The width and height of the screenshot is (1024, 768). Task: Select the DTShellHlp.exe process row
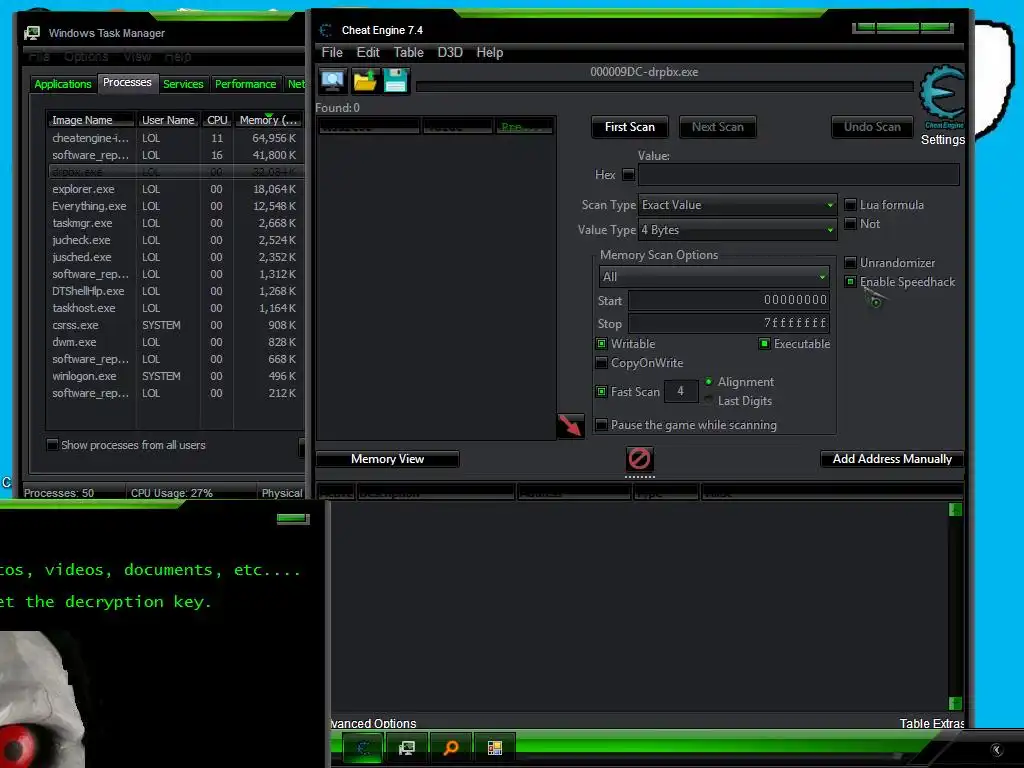[175, 291]
